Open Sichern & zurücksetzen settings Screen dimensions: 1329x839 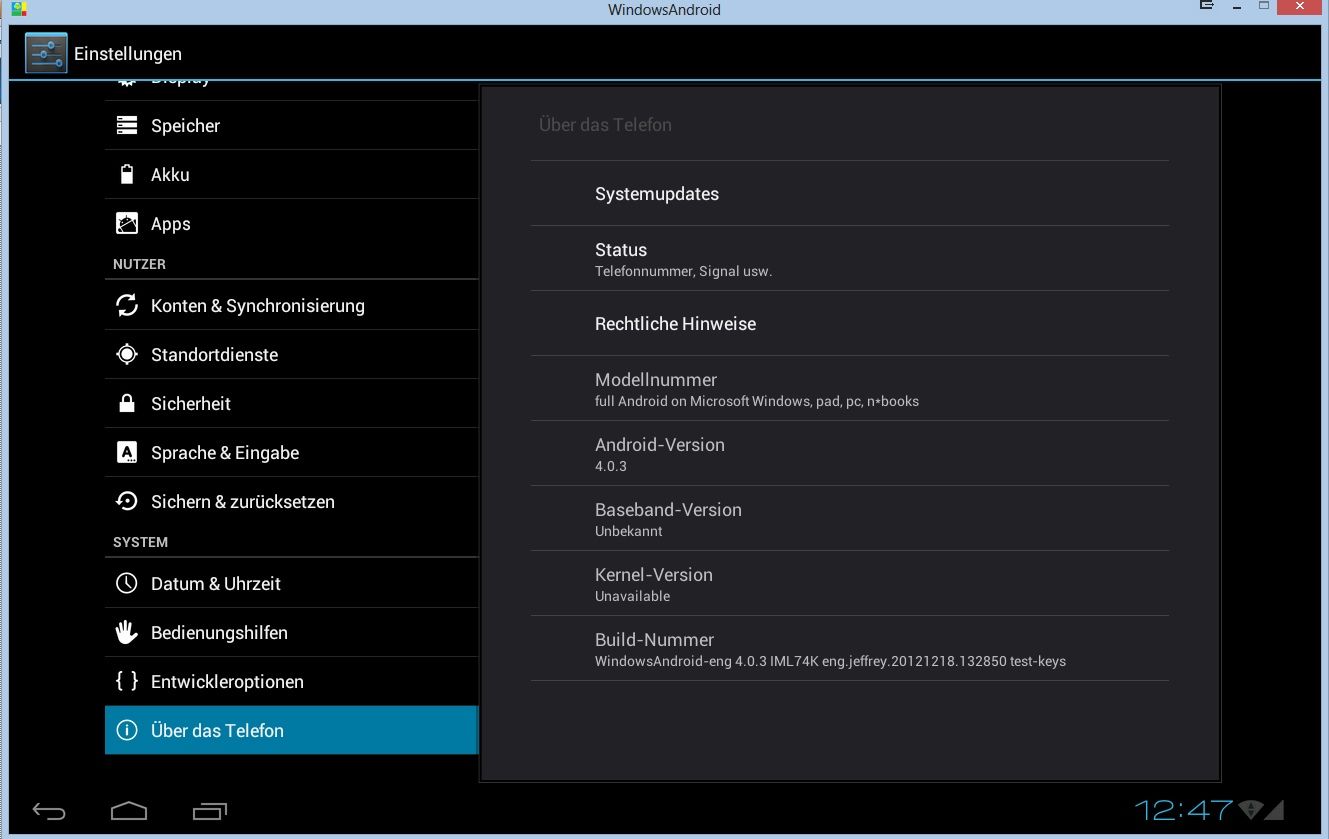click(x=242, y=502)
